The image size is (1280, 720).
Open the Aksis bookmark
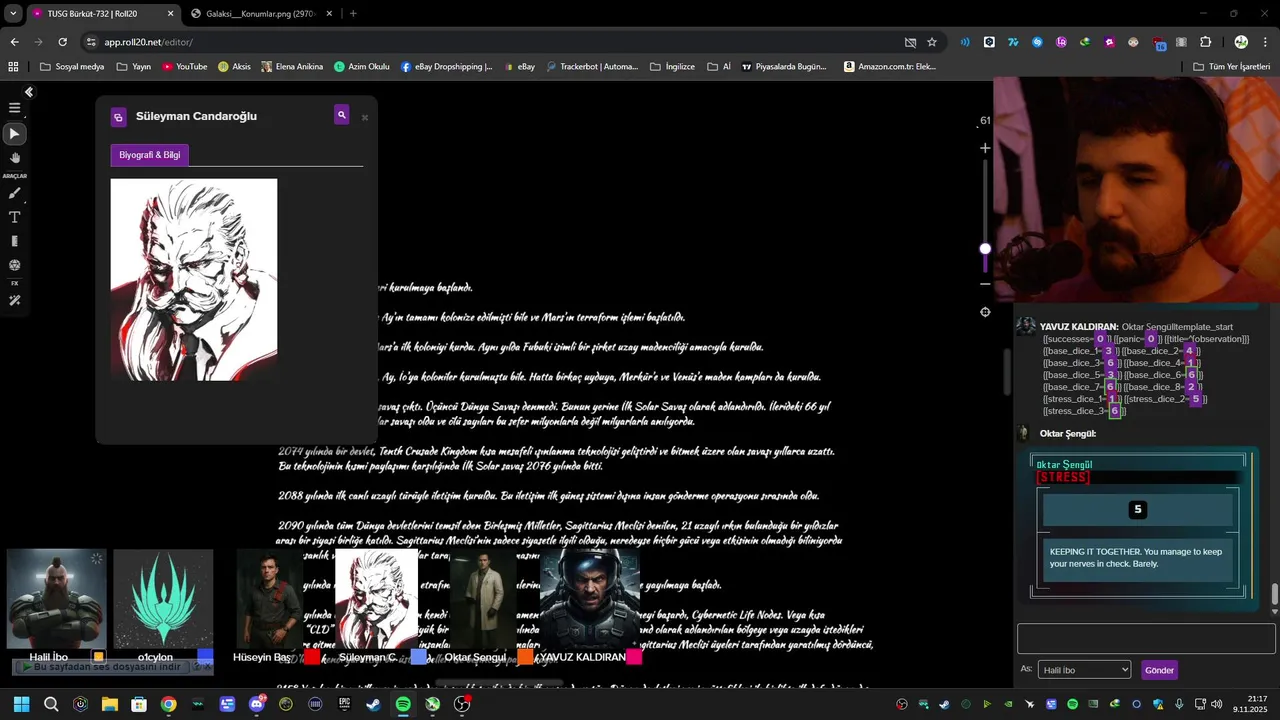234,67
